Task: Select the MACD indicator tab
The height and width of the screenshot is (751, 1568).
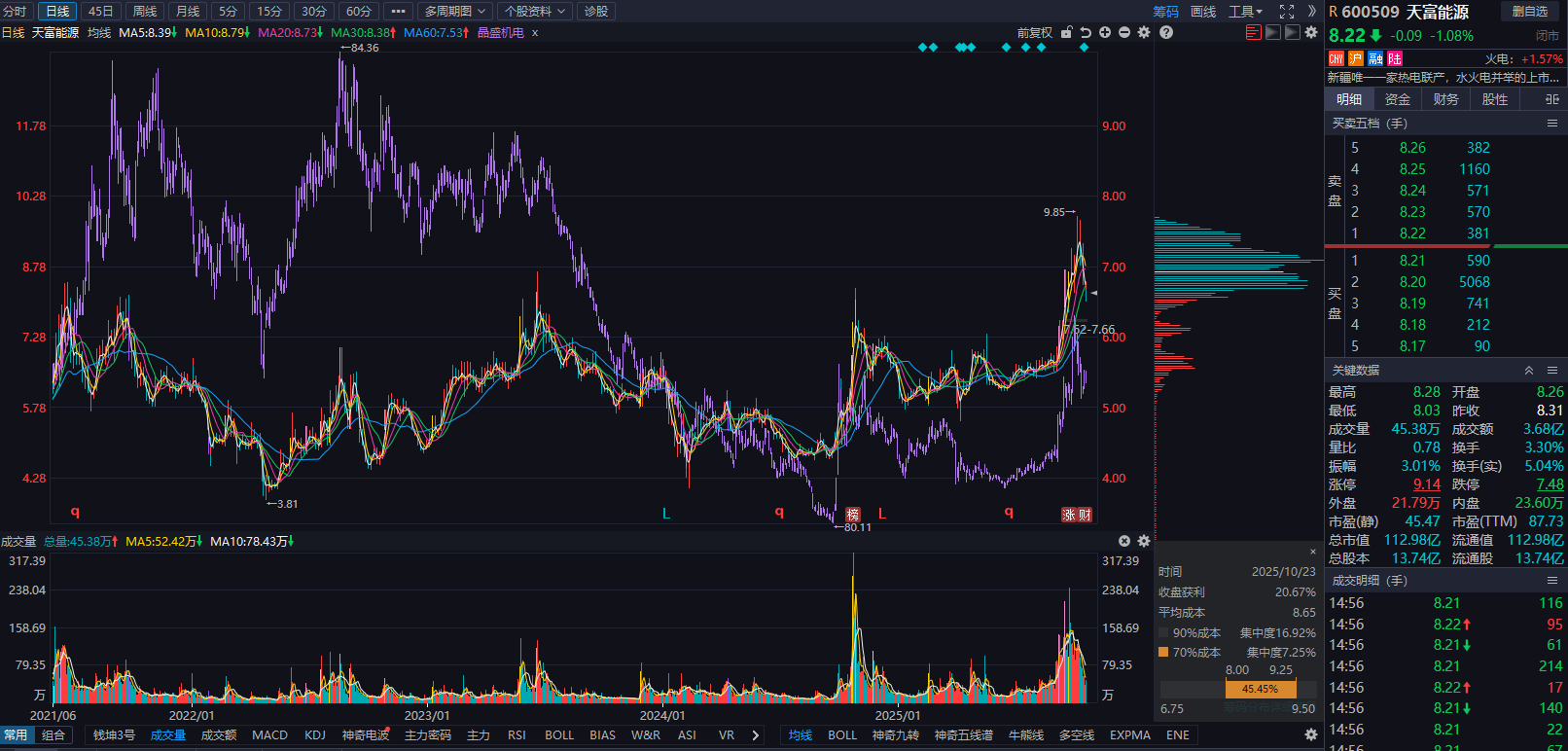Action: tap(270, 735)
